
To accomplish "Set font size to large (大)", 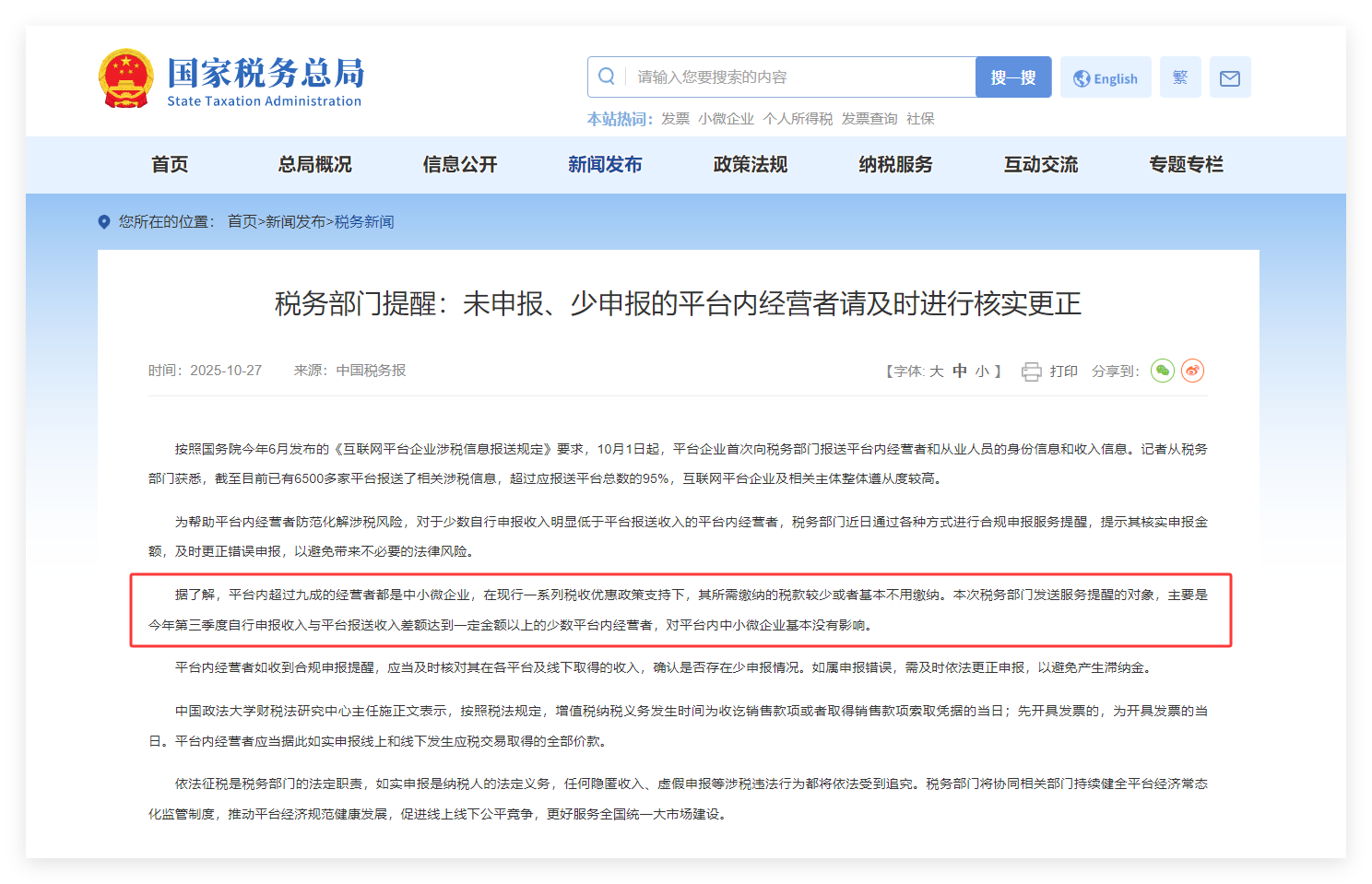I will [936, 371].
